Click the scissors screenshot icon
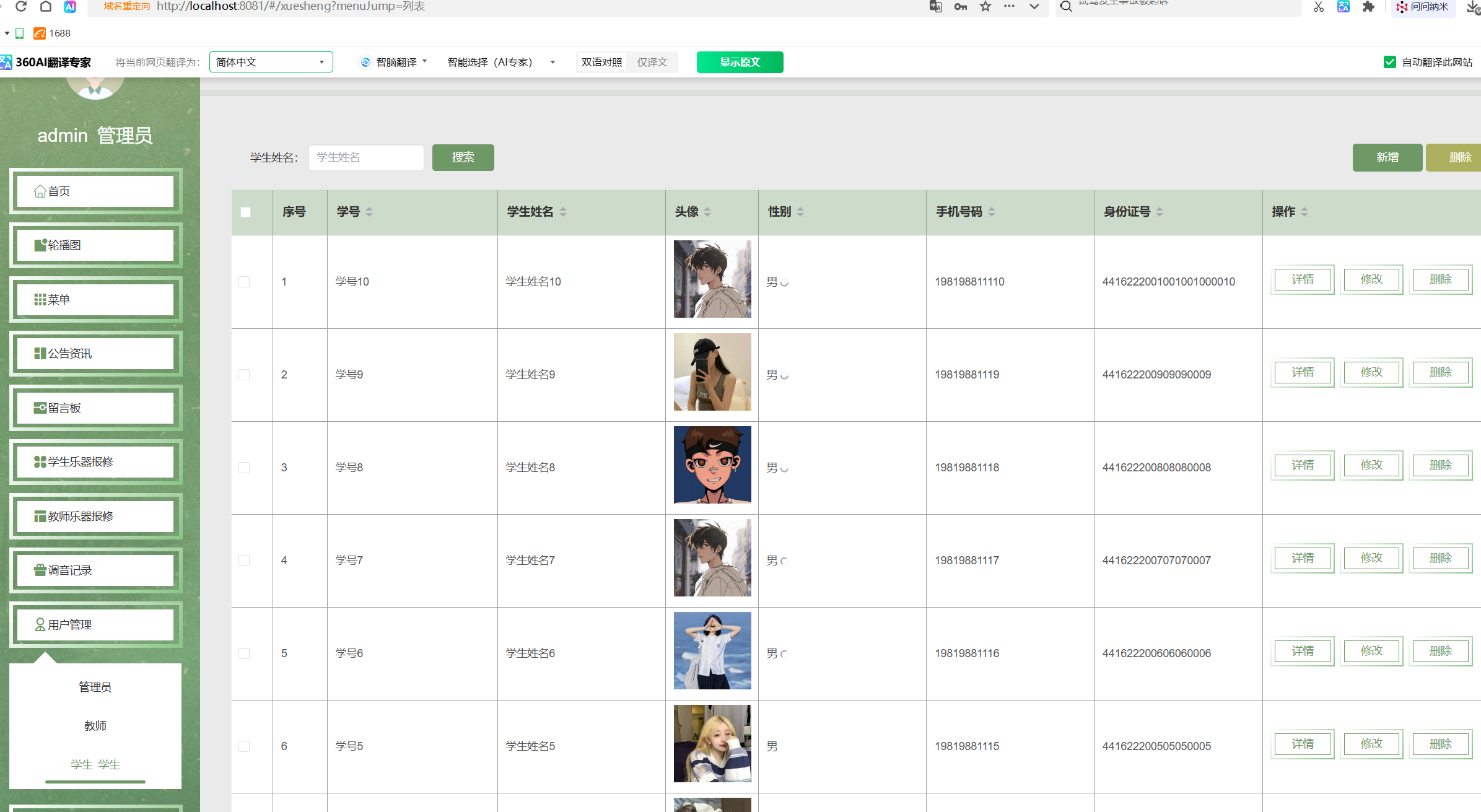 (x=1318, y=7)
